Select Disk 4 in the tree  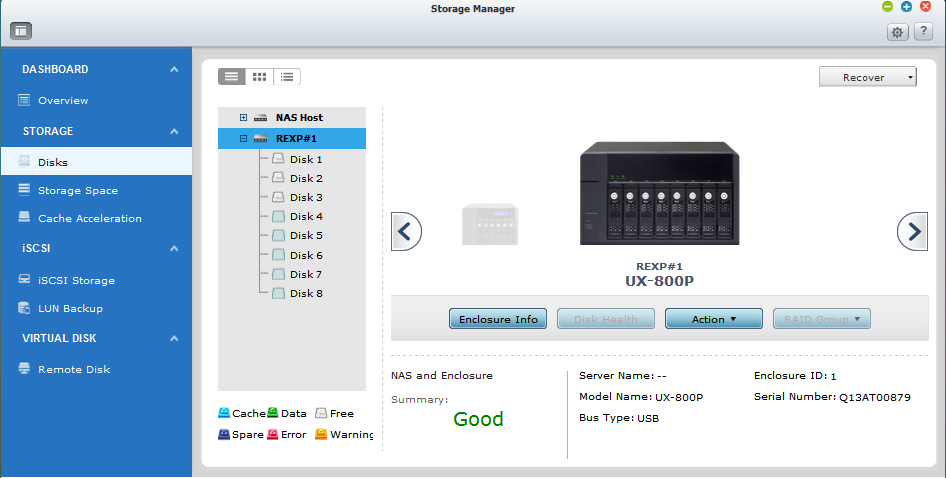(305, 216)
